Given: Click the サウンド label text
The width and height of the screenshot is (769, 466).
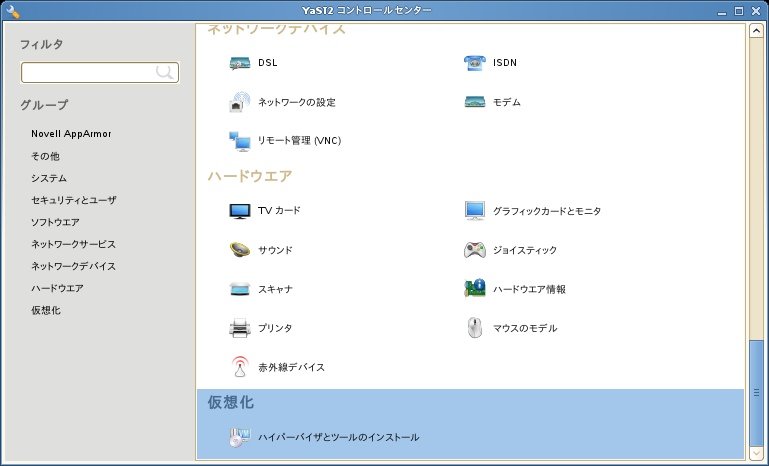Looking at the screenshot, I should click(275, 250).
